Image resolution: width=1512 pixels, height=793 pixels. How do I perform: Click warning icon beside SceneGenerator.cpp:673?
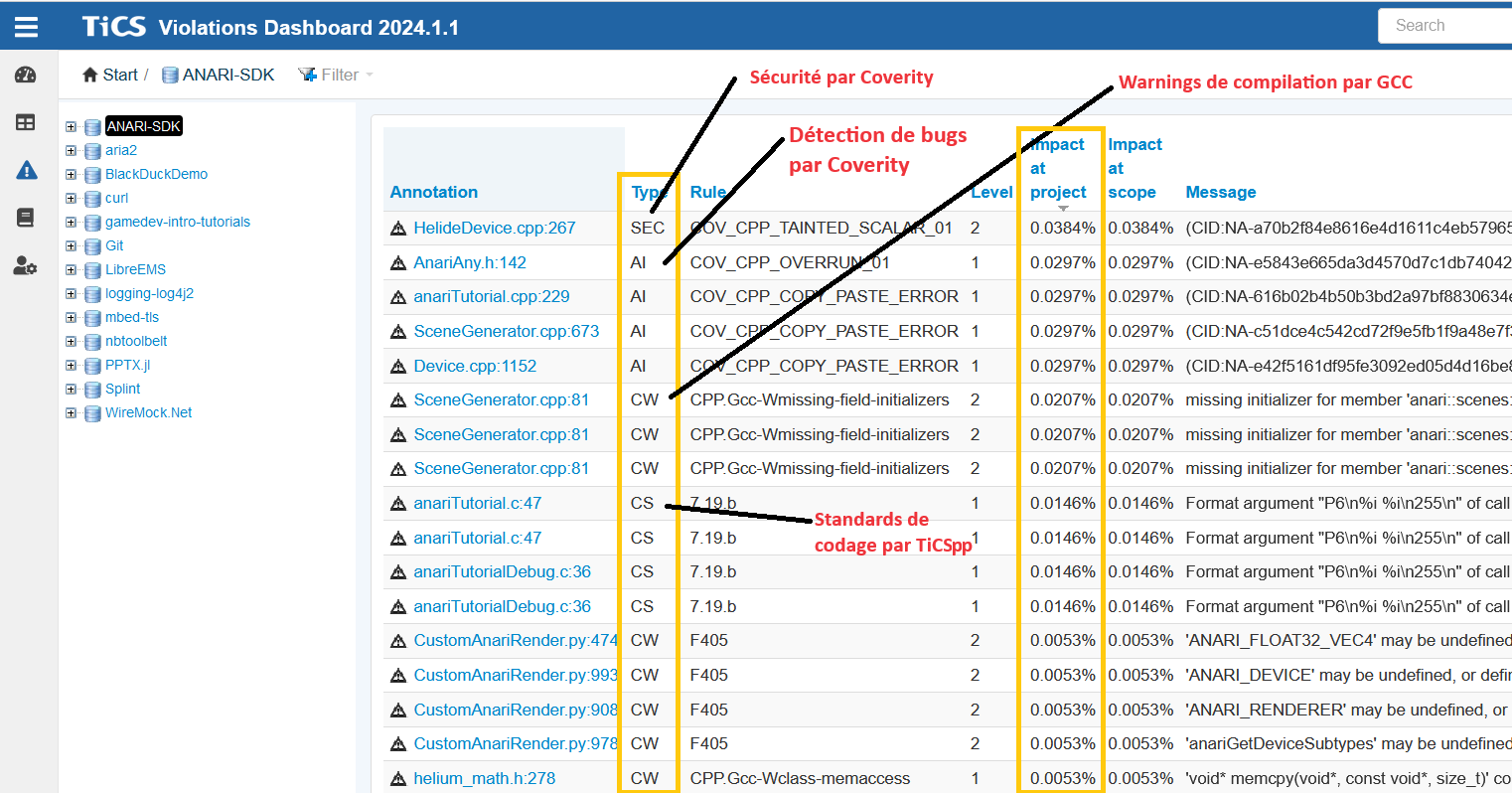(x=398, y=332)
